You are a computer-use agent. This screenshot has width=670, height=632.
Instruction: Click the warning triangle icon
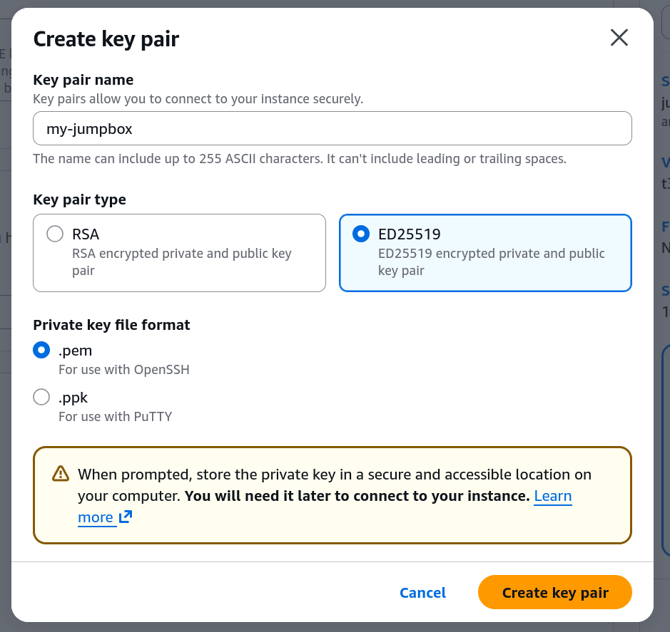click(x=61, y=474)
